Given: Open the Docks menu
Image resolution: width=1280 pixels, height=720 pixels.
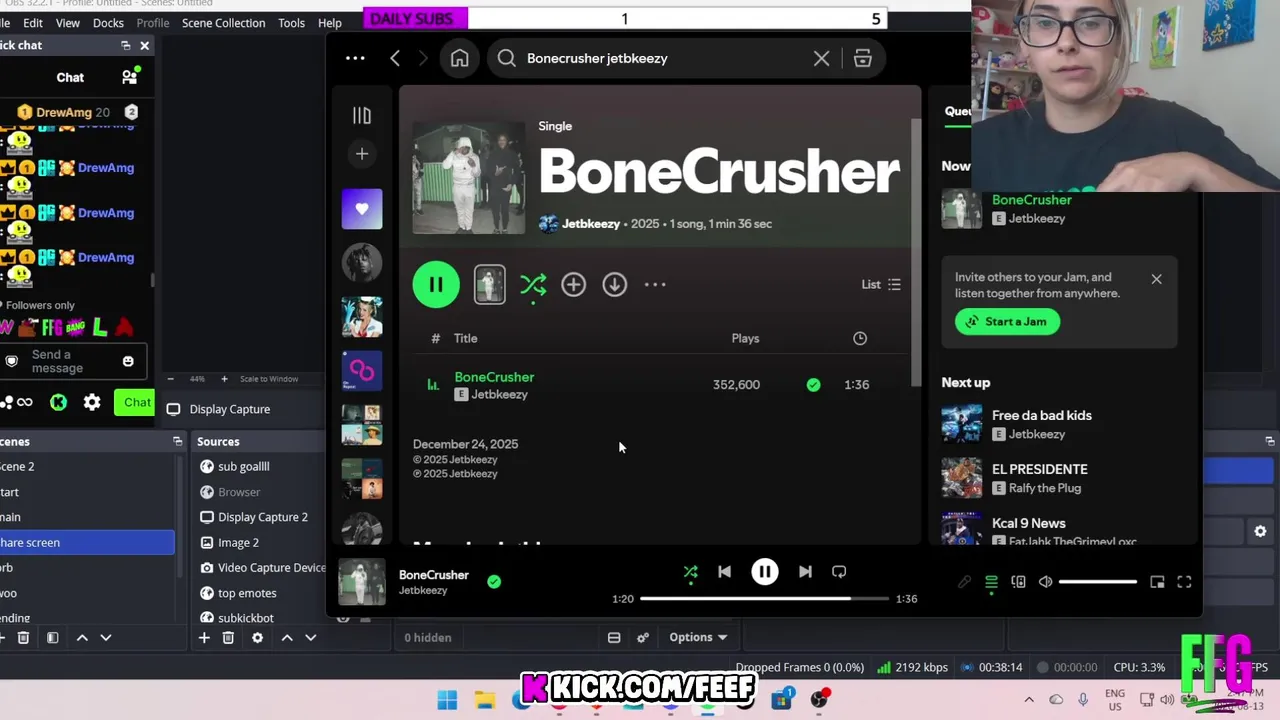Looking at the screenshot, I should [108, 23].
